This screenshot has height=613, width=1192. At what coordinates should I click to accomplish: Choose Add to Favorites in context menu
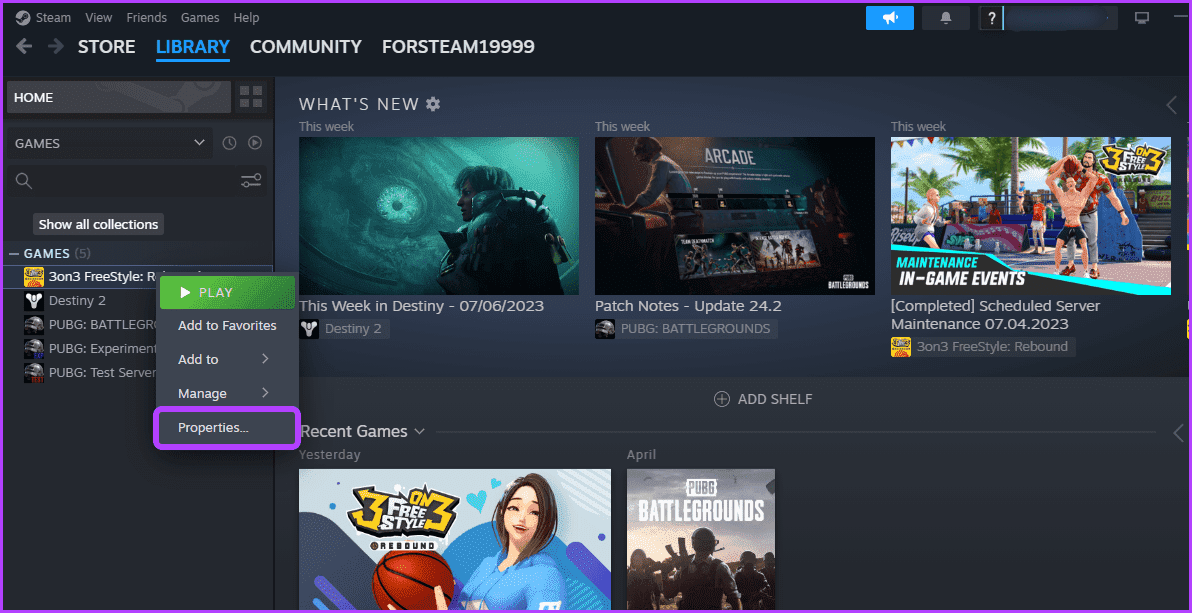(227, 326)
